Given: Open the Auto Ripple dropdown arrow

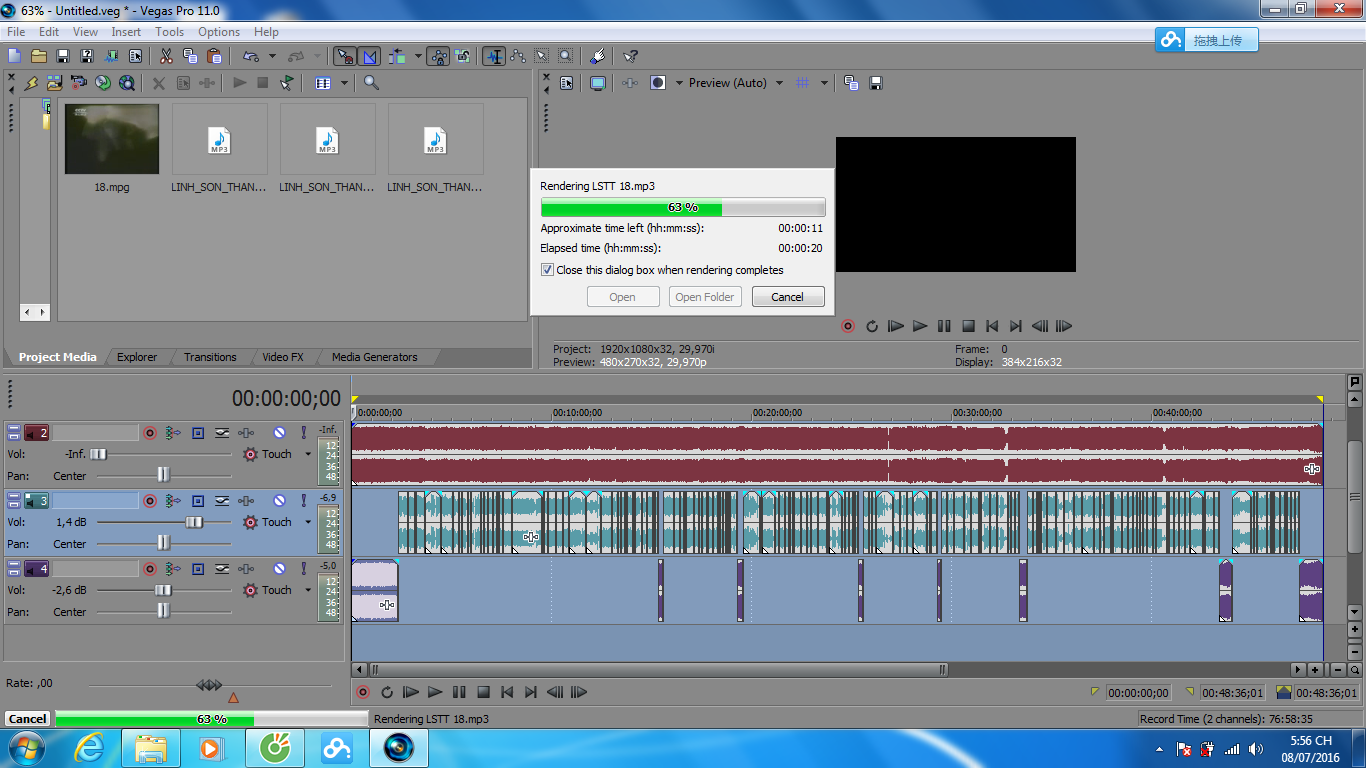Looking at the screenshot, I should click(418, 56).
